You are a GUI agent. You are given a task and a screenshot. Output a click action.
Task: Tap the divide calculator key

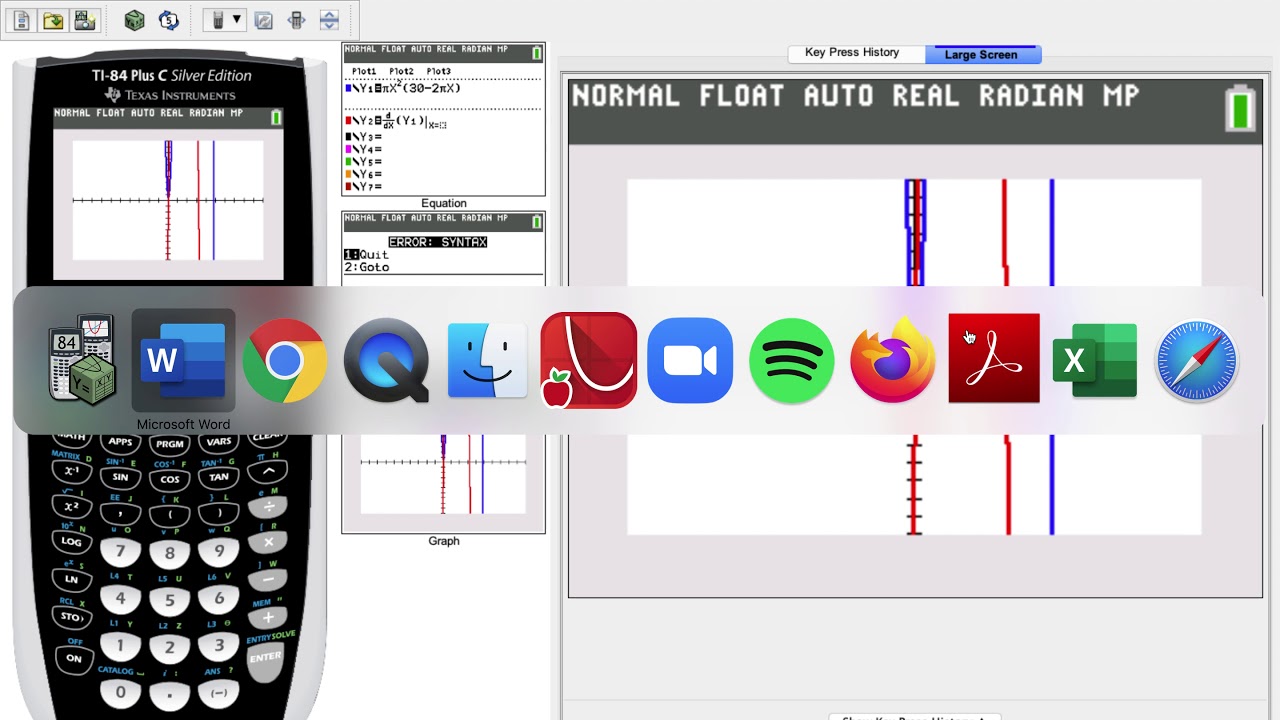click(268, 507)
